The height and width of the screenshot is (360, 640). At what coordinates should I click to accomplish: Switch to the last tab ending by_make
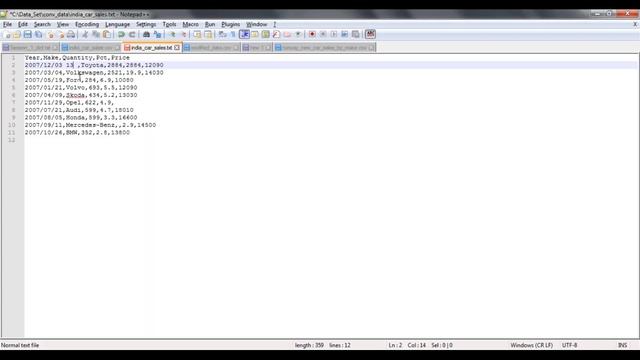(x=324, y=48)
